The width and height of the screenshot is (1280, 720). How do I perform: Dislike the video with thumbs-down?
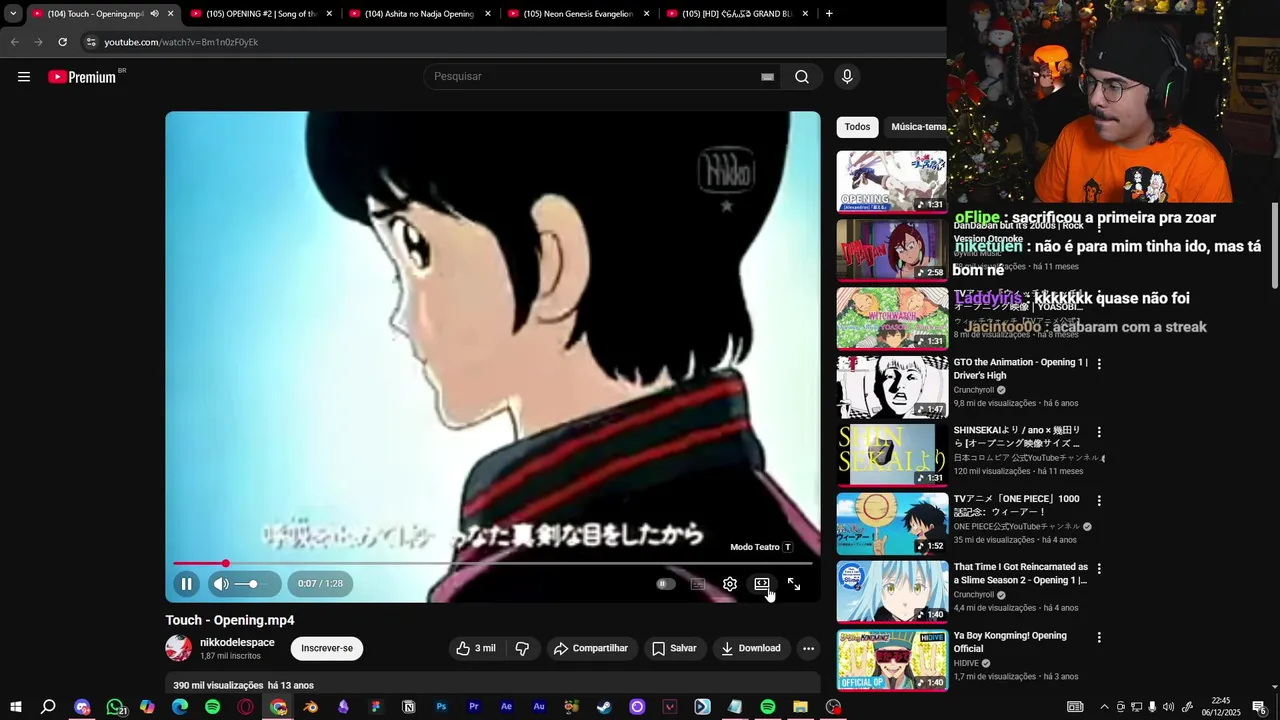(x=522, y=648)
